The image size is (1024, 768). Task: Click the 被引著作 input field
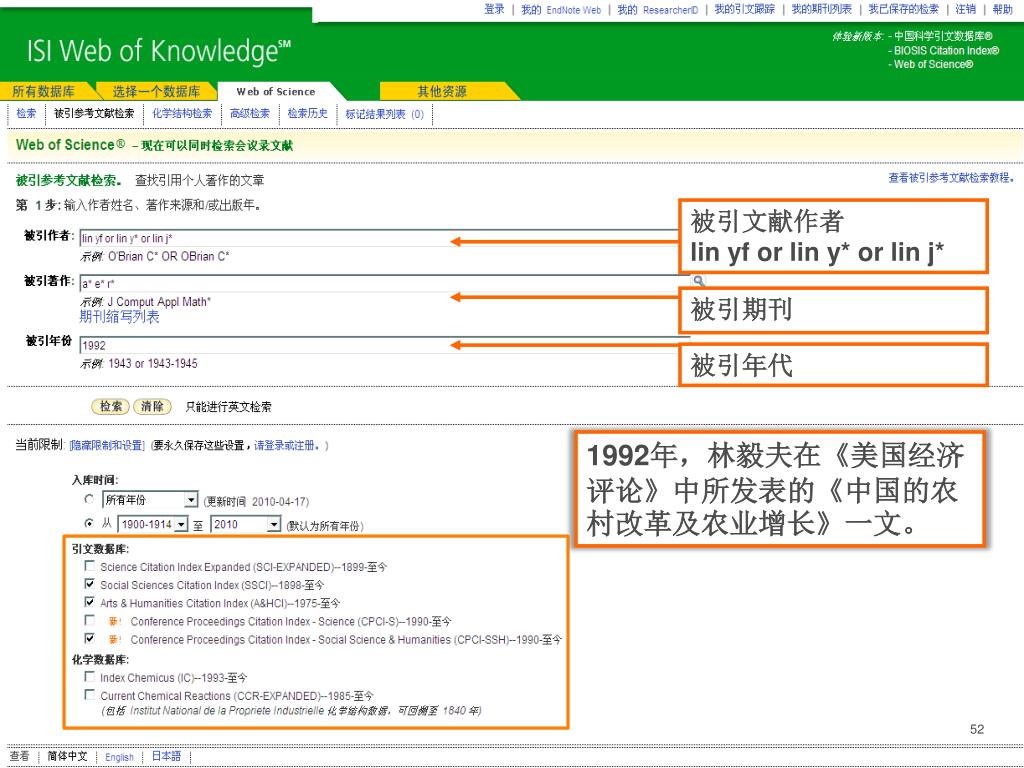click(x=385, y=283)
